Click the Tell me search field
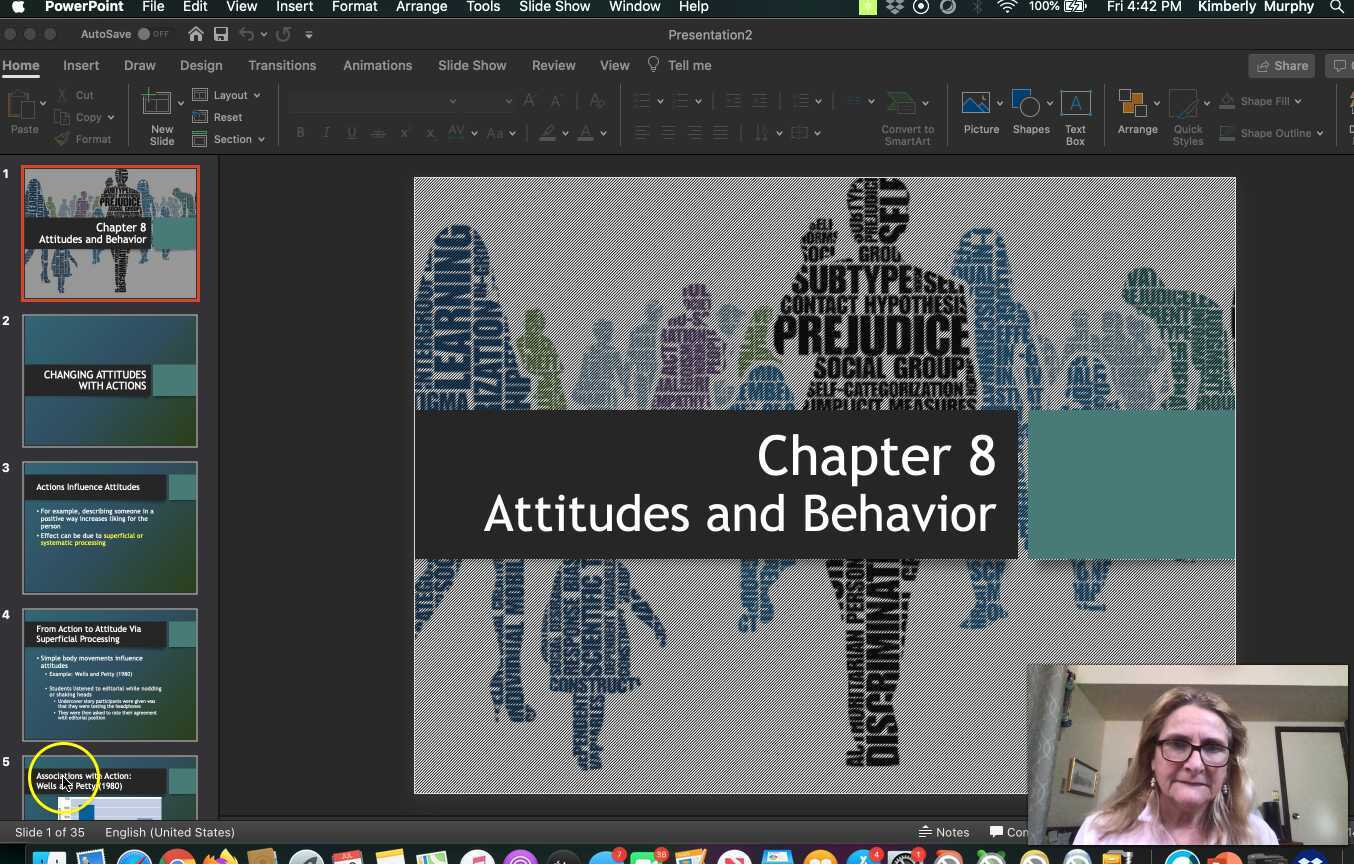Image resolution: width=1354 pixels, height=864 pixels. 689,65
